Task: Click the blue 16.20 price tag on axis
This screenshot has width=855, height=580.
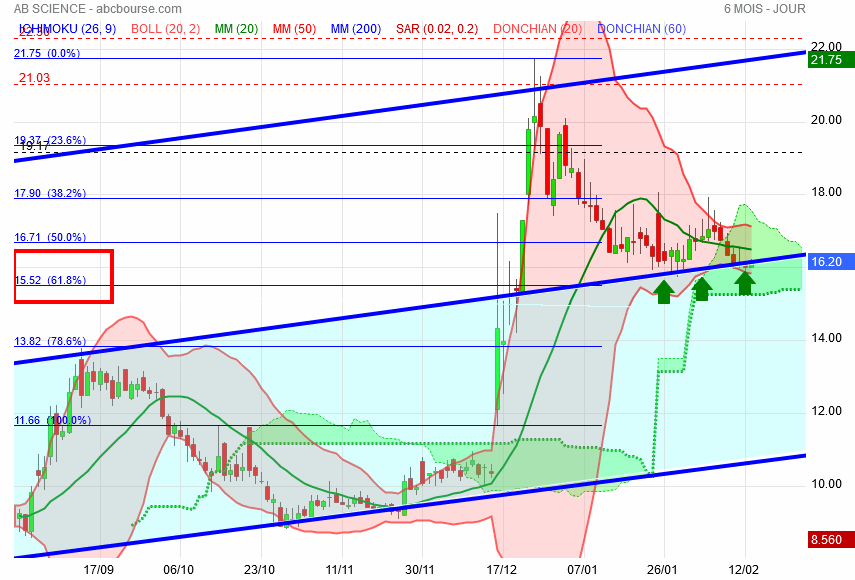Action: (x=831, y=262)
